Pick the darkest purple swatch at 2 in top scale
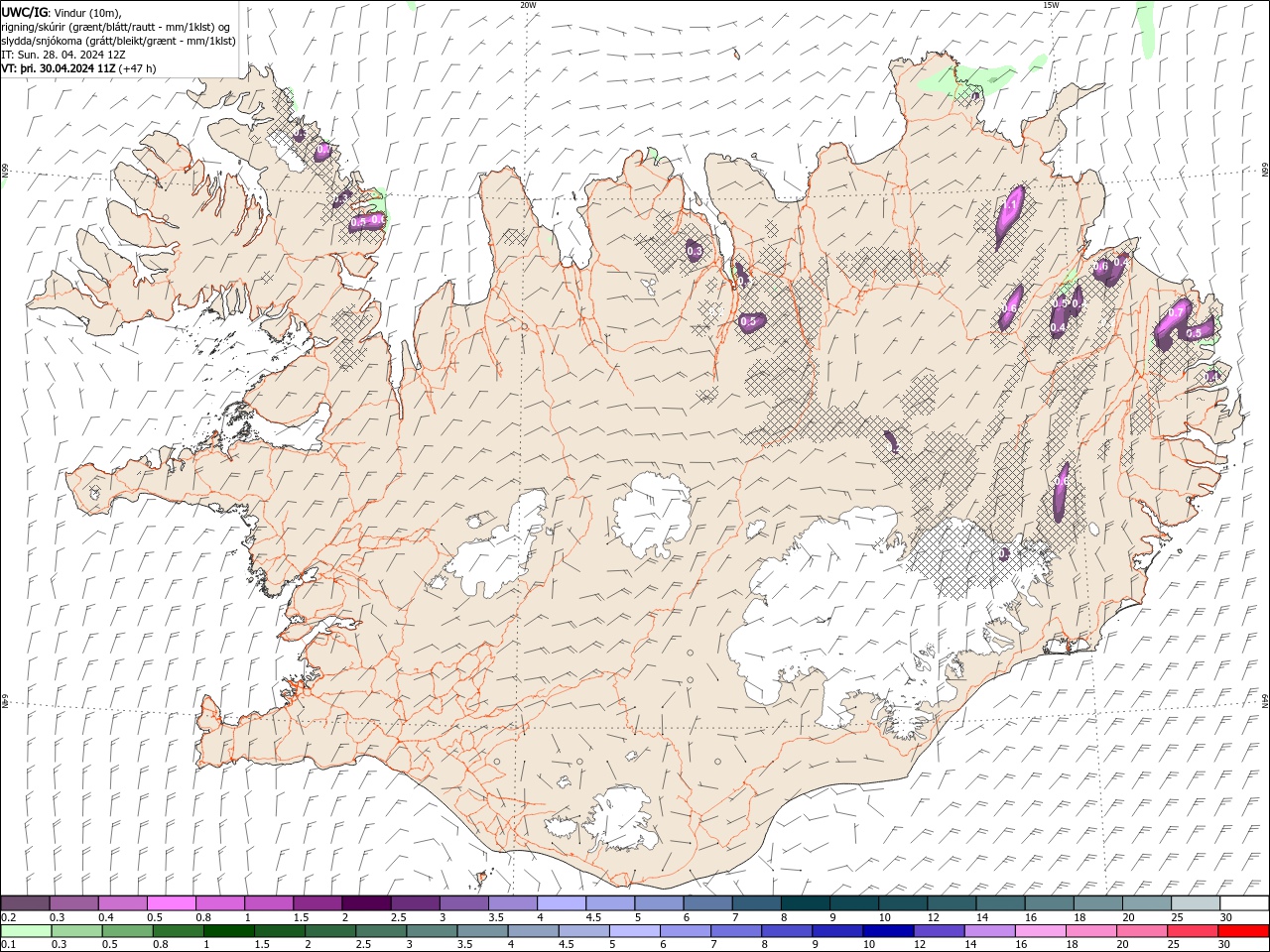This screenshot has height=952, width=1270. (366, 902)
